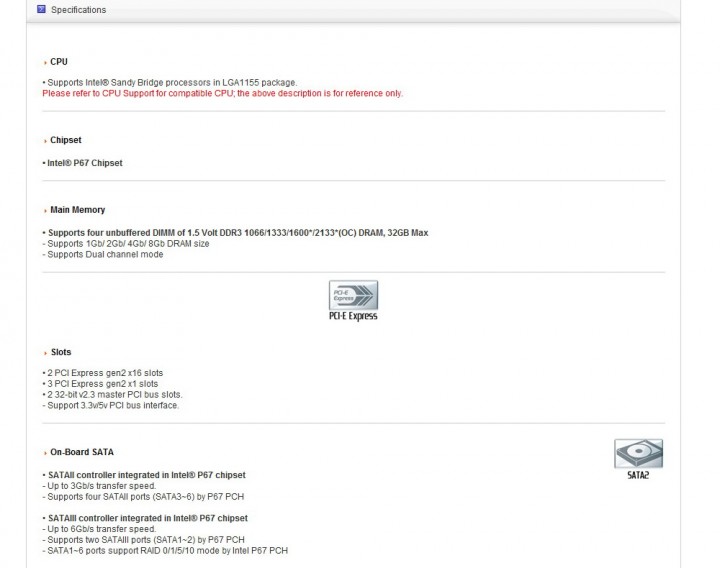This screenshot has height=568, width=720.
Task: Click the 2 32-bit v2.3 master PCI line
Action: [x=112, y=394]
